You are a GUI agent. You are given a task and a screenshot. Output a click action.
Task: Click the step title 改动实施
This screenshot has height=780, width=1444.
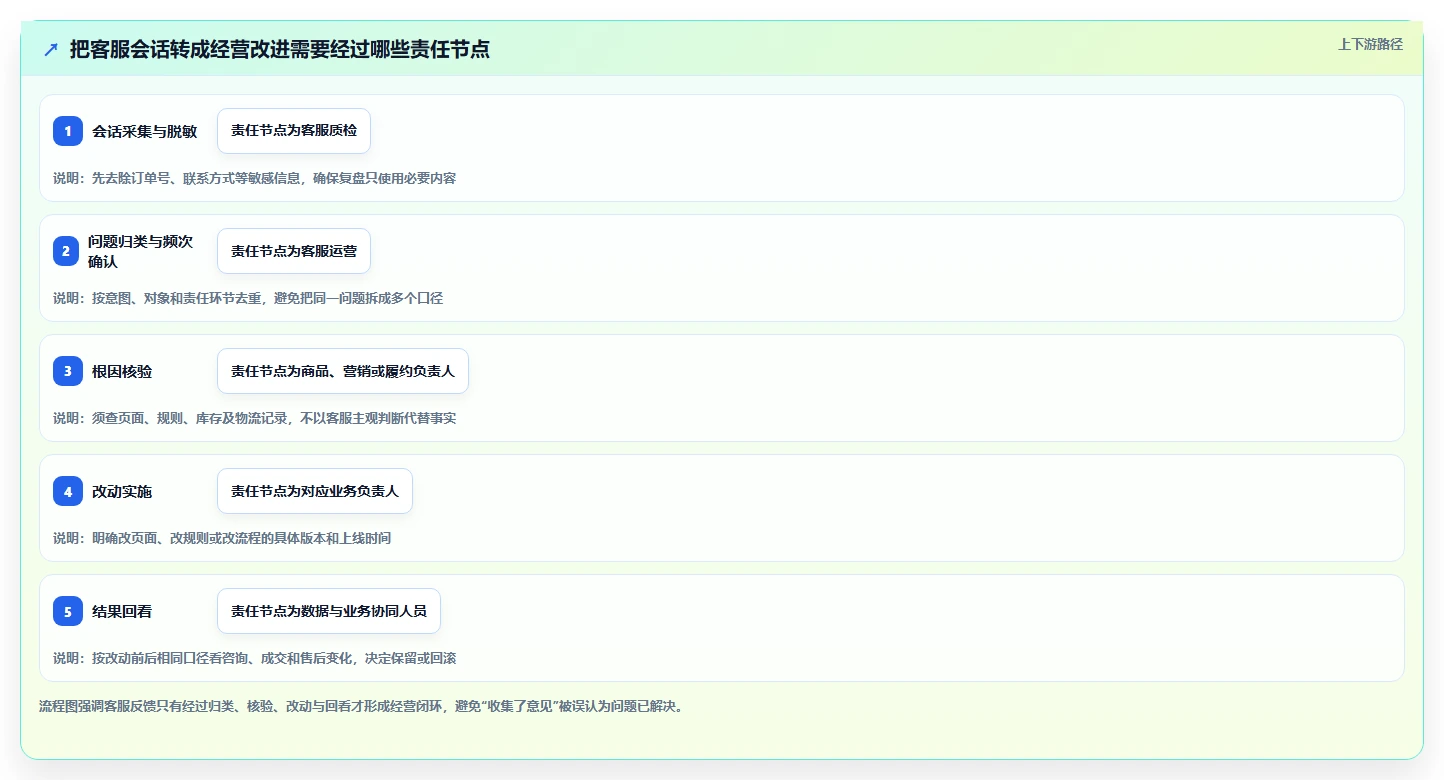[x=122, y=491]
